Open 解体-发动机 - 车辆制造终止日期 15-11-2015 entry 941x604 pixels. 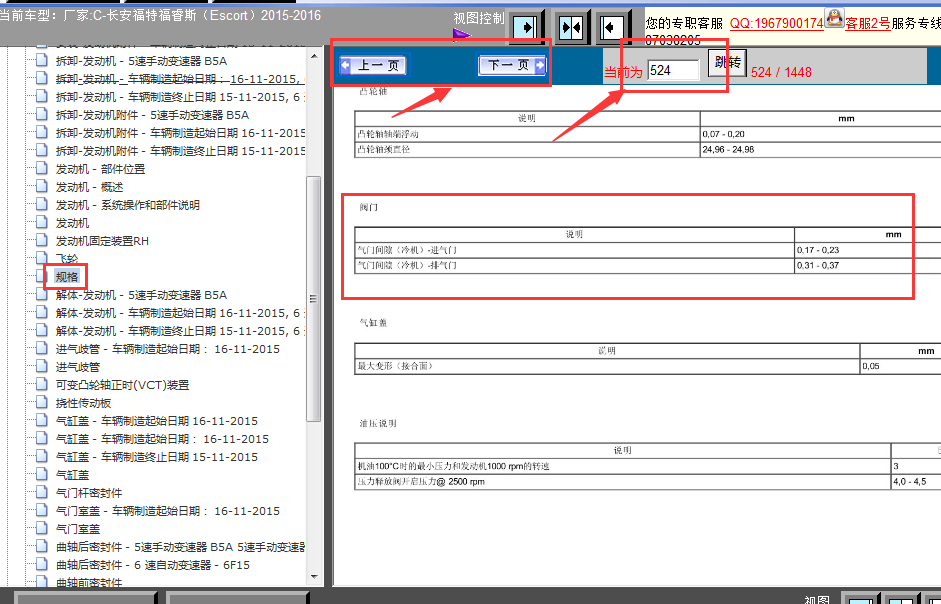pos(180,331)
